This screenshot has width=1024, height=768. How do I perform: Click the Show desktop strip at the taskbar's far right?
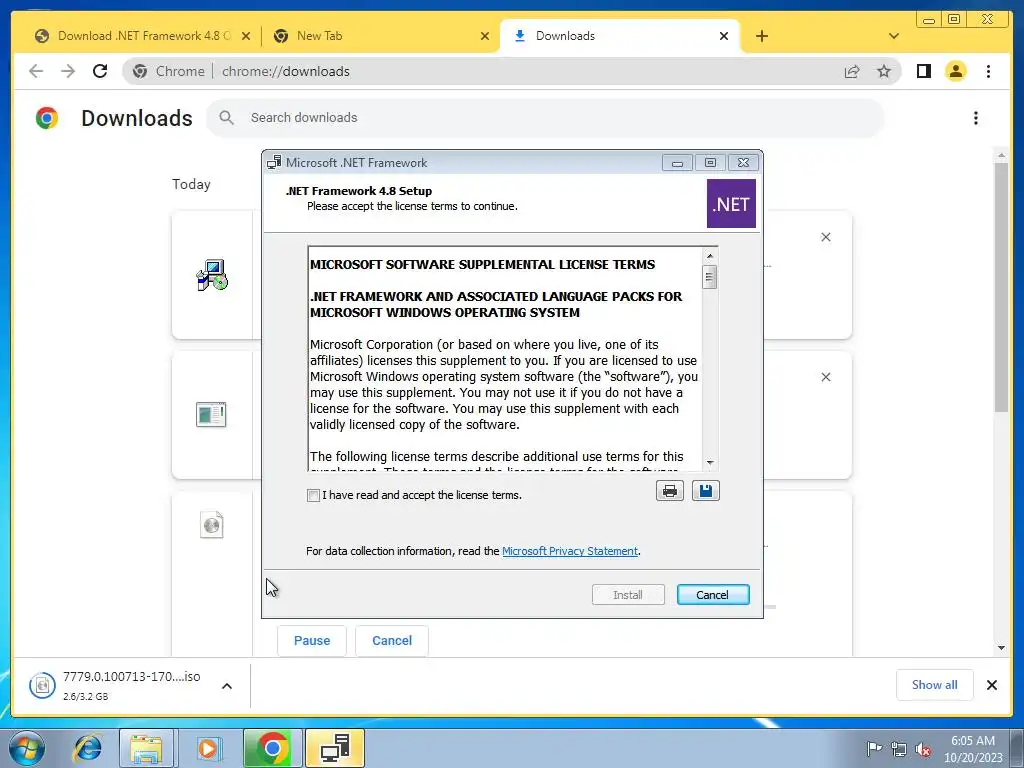tap(1017, 748)
